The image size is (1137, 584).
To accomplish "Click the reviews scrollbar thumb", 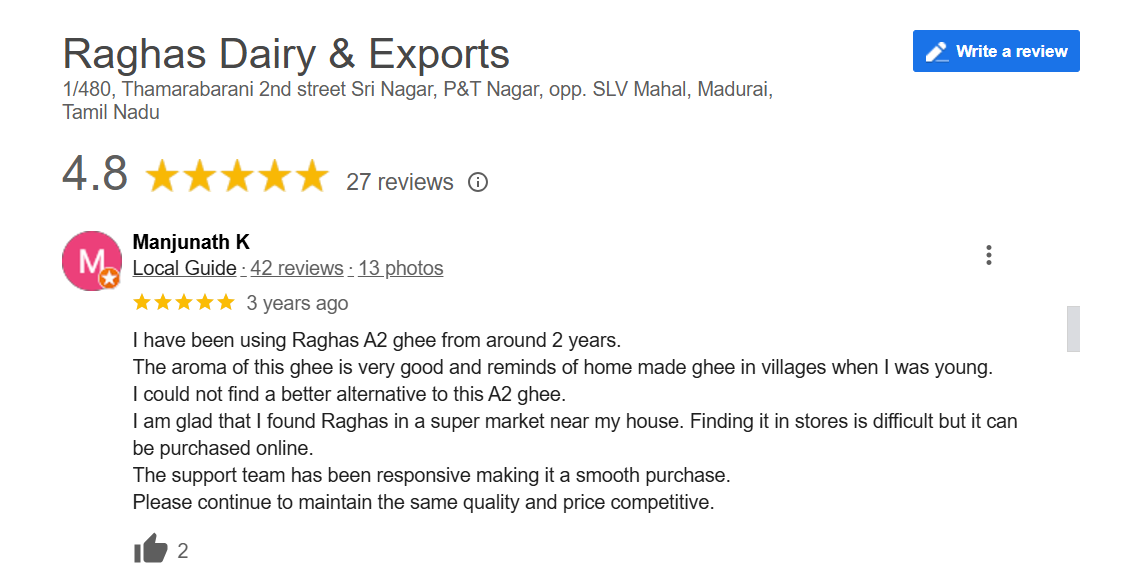I will pos(1073,329).
